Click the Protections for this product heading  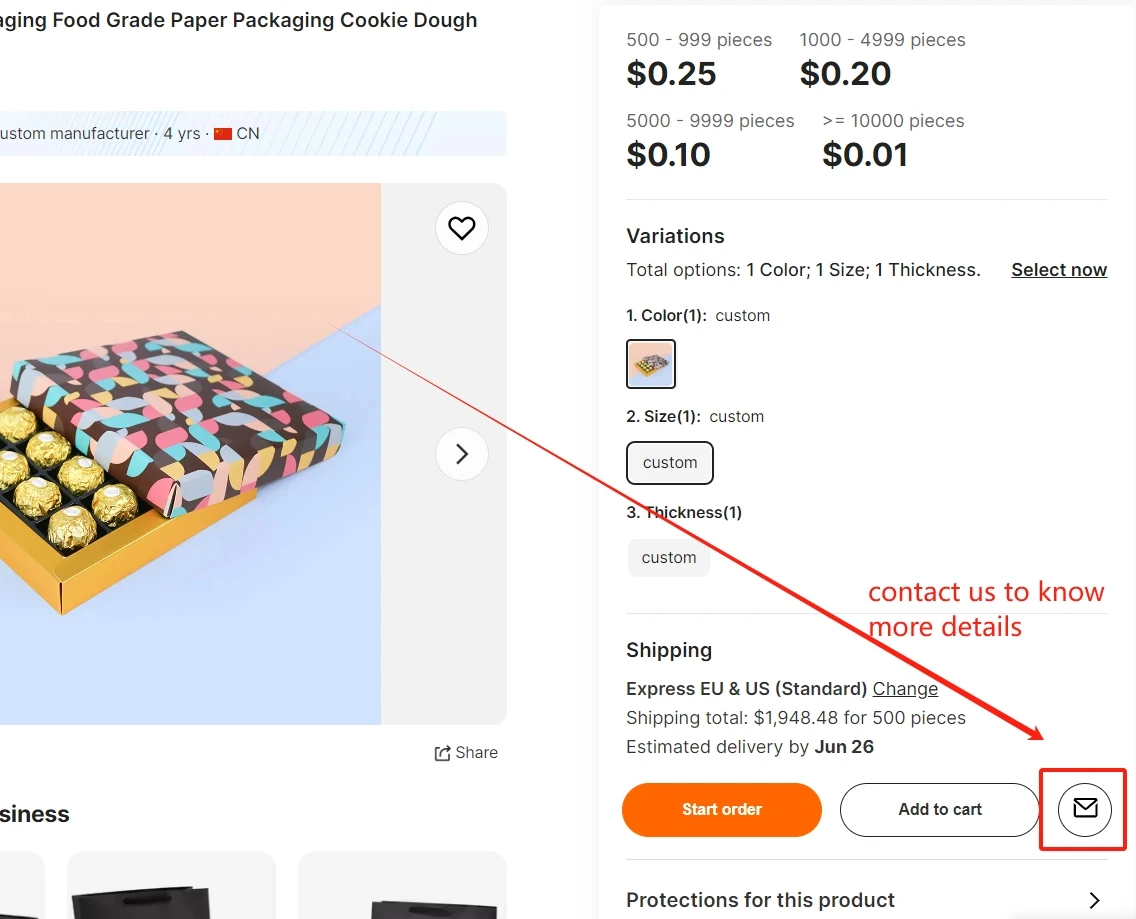tap(760, 900)
